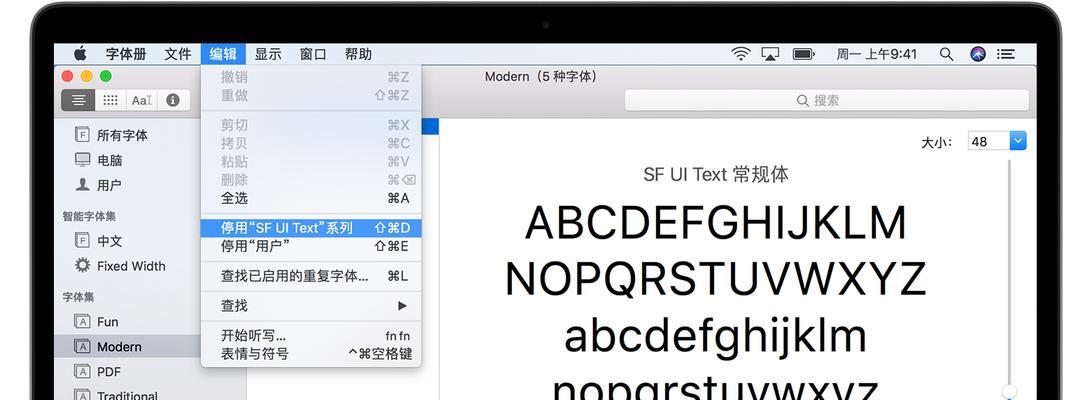Viewport: 1092px width, 400px height.
Task: Click the yellow minimize window button
Action: (x=86, y=76)
